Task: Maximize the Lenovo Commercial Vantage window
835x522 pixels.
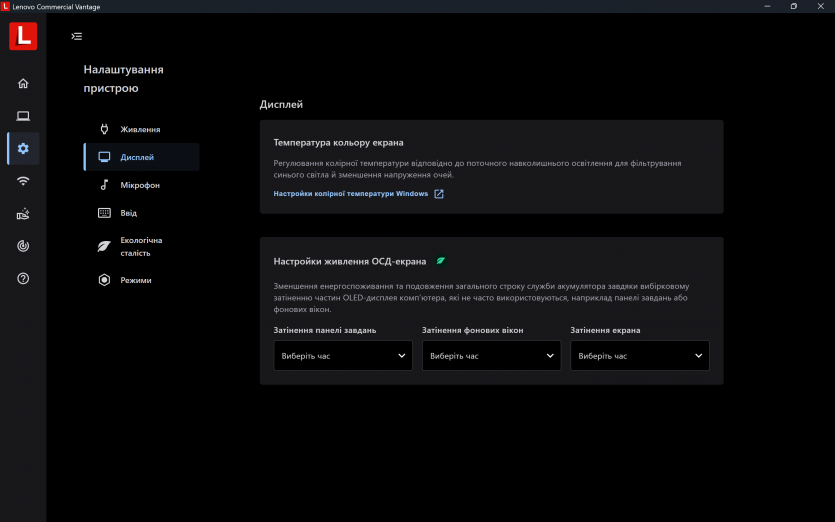Action: coord(793,6)
